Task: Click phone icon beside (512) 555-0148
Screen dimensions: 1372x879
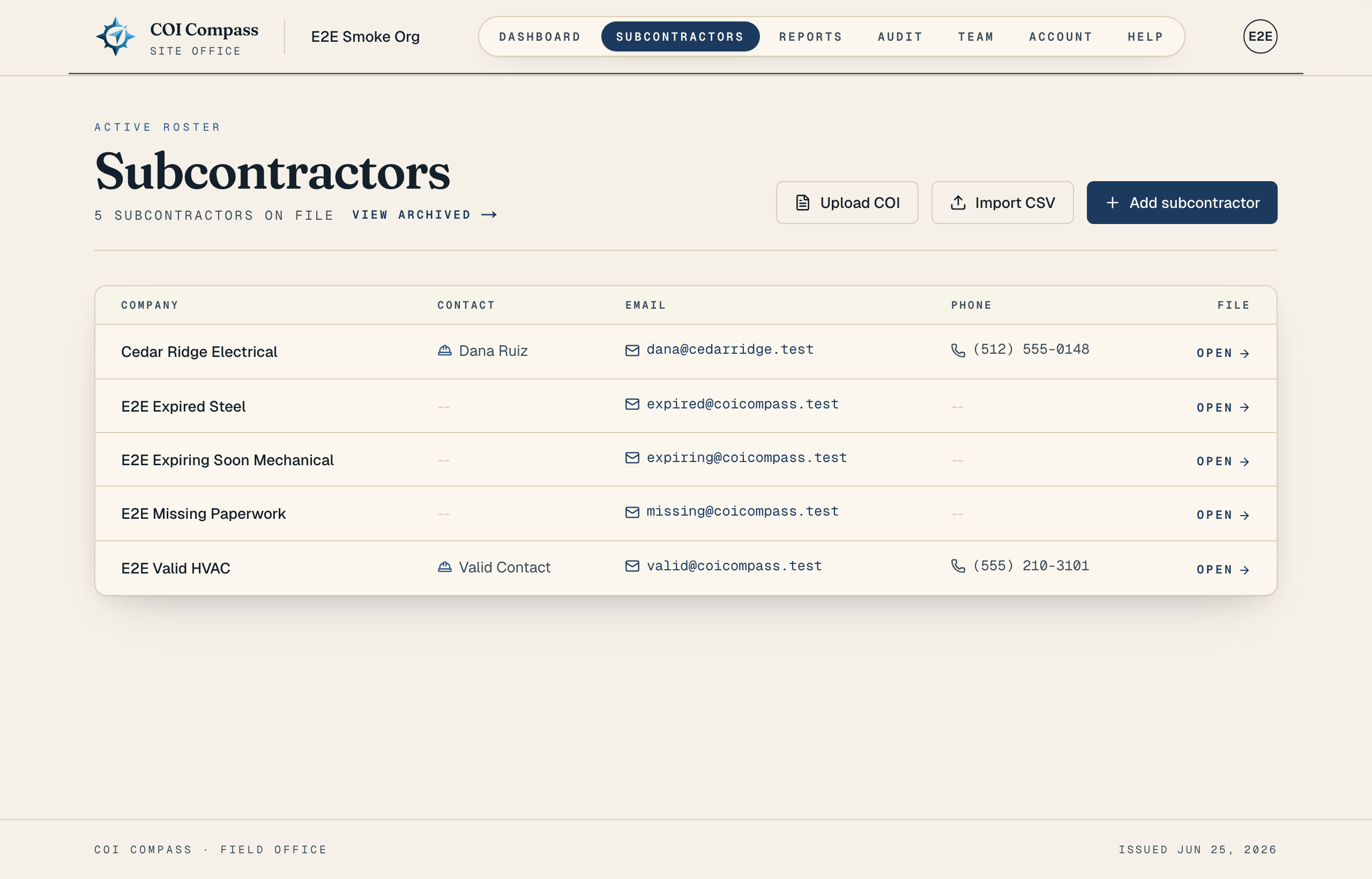Action: click(958, 351)
